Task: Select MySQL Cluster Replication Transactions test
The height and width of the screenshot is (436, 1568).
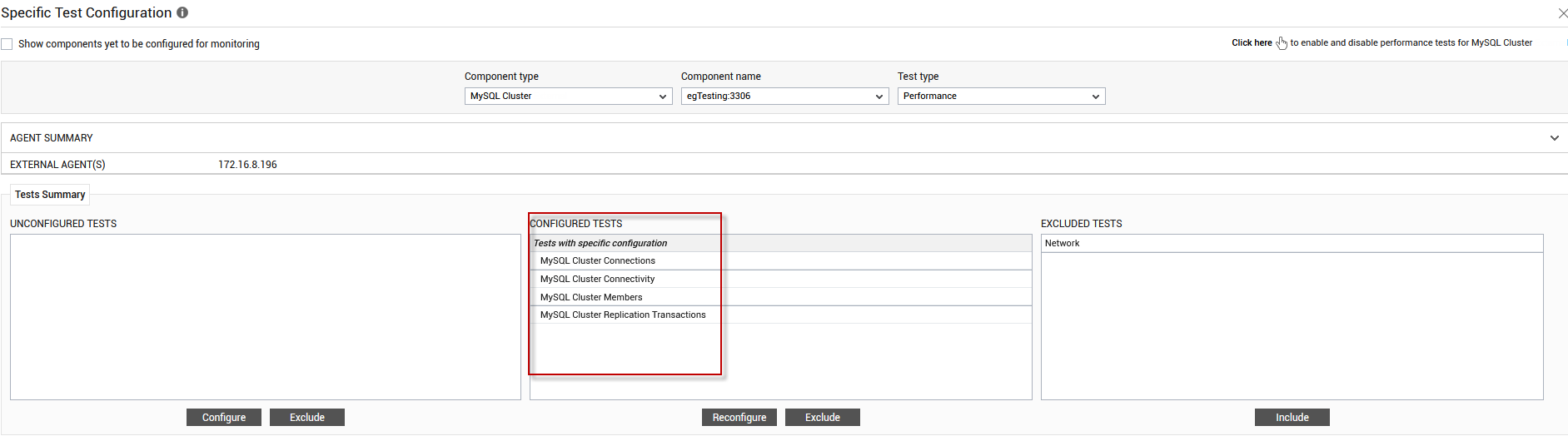Action: 780,315
